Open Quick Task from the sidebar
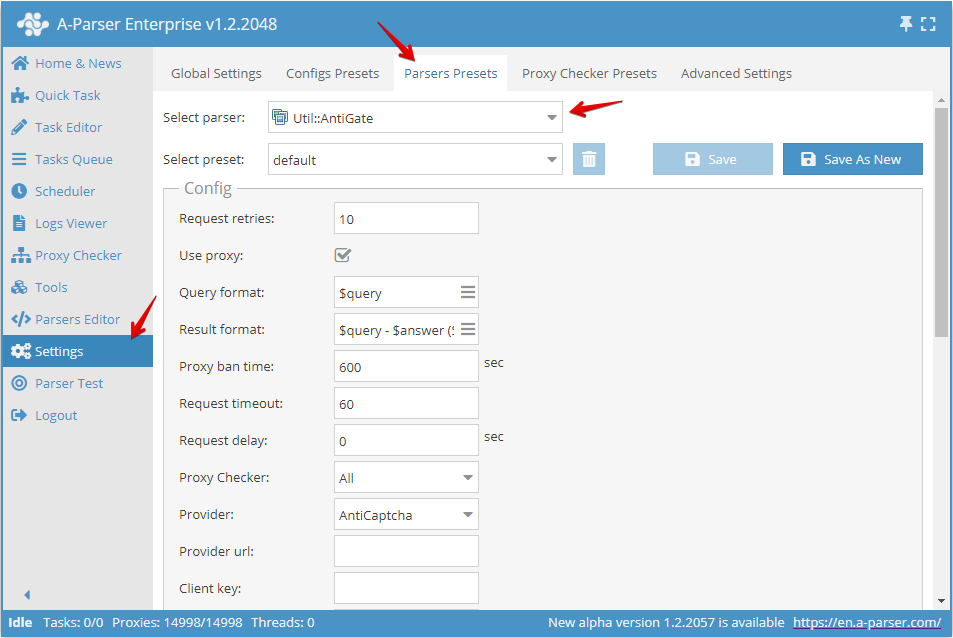 (63, 95)
